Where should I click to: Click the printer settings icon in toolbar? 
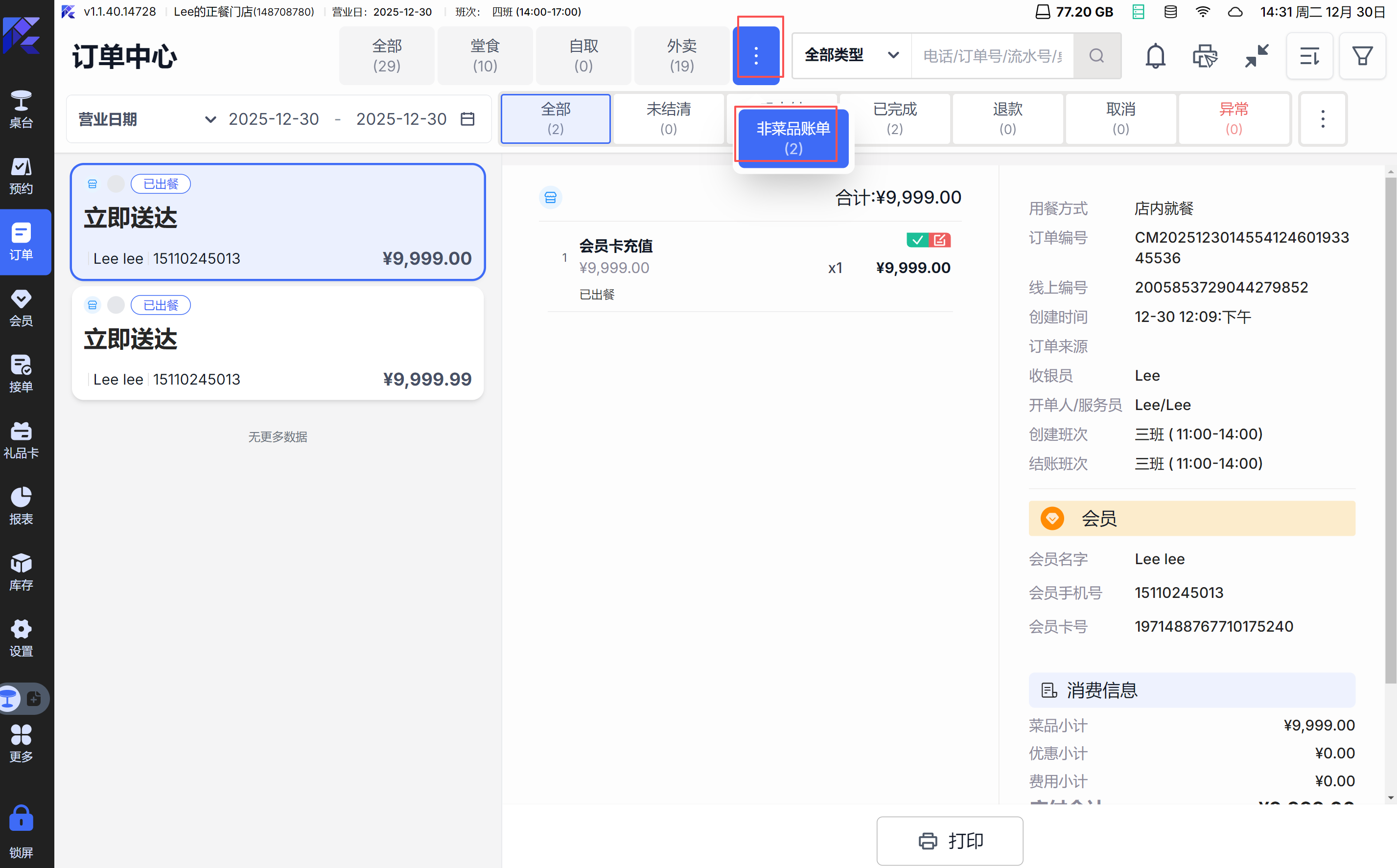tap(1205, 56)
